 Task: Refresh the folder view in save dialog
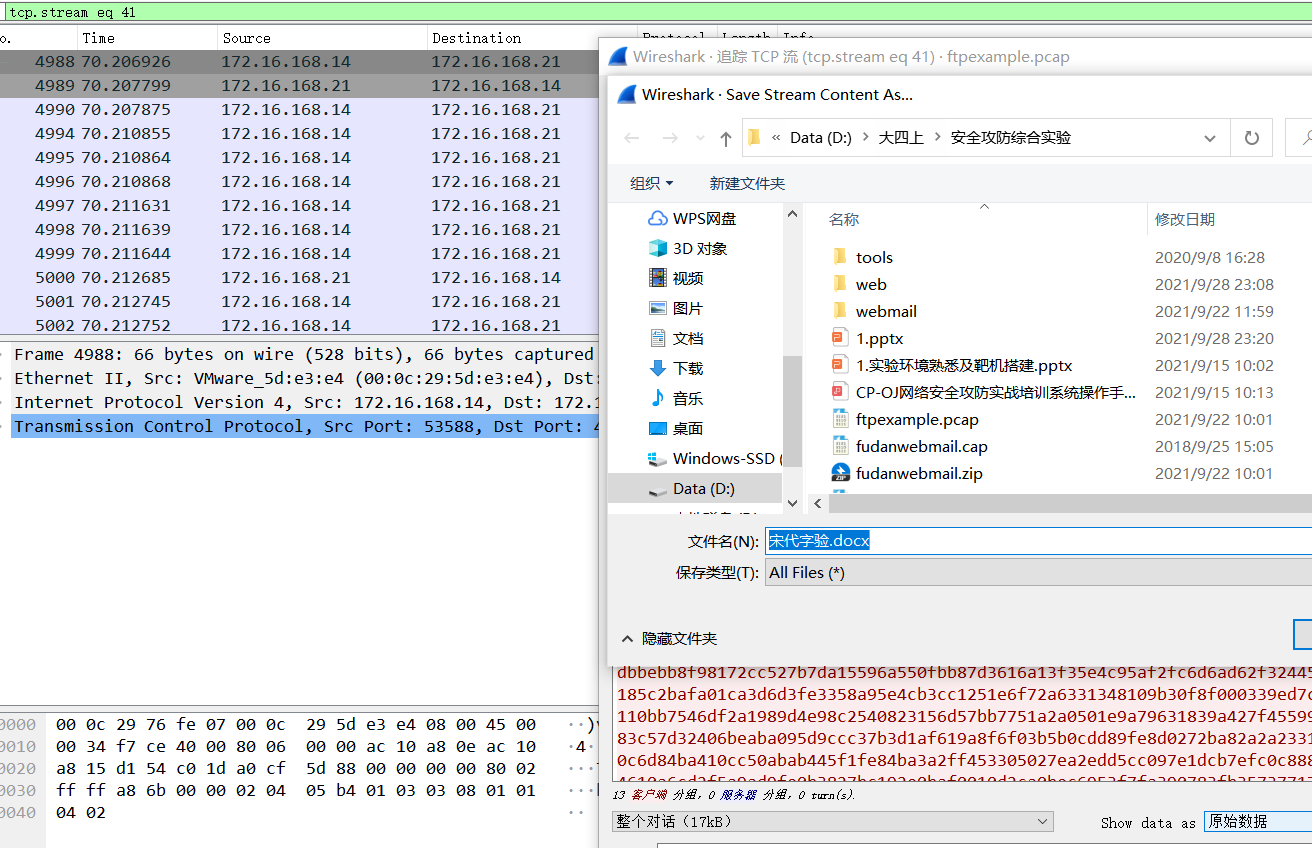coord(1251,138)
